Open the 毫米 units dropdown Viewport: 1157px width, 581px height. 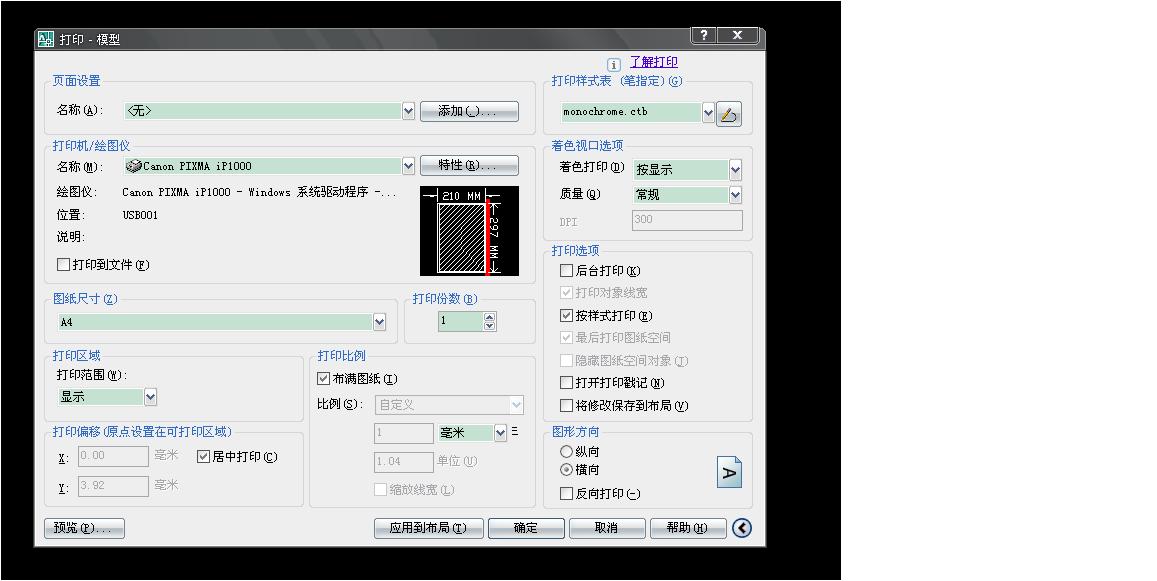pos(501,433)
